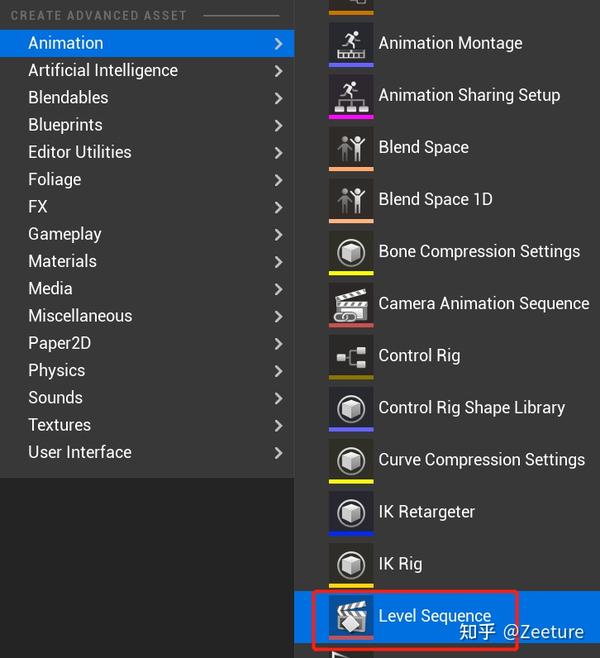Select the Blend Space icon
600x658 pixels.
pyautogui.click(x=351, y=147)
